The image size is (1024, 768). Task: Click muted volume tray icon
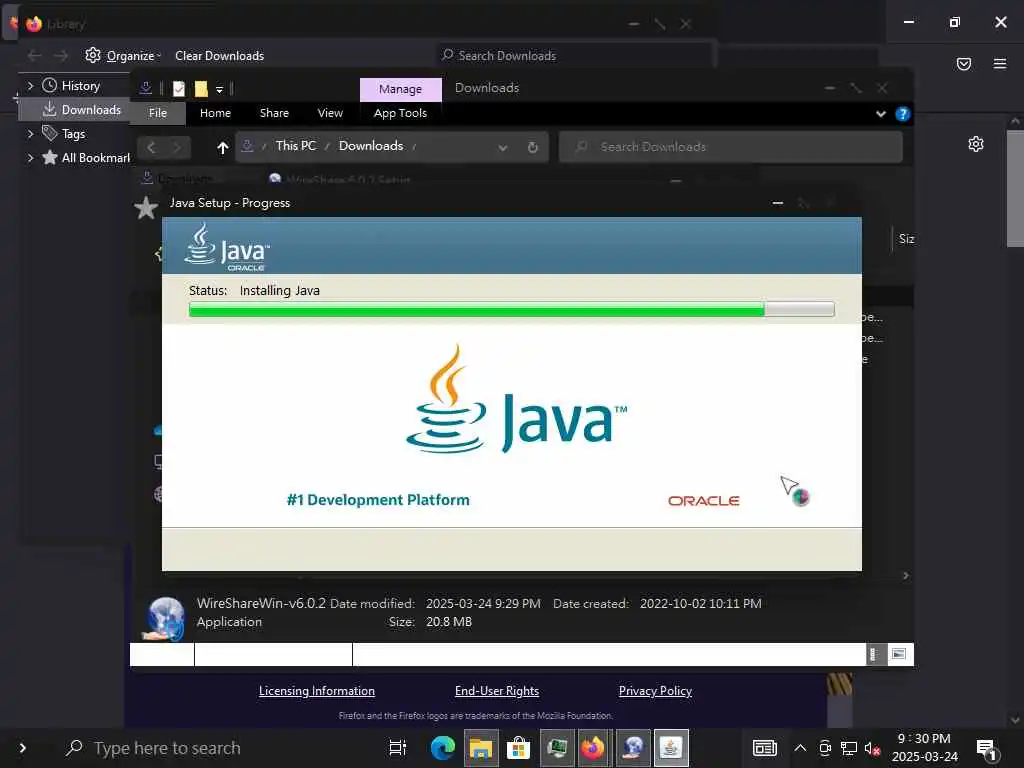point(872,748)
